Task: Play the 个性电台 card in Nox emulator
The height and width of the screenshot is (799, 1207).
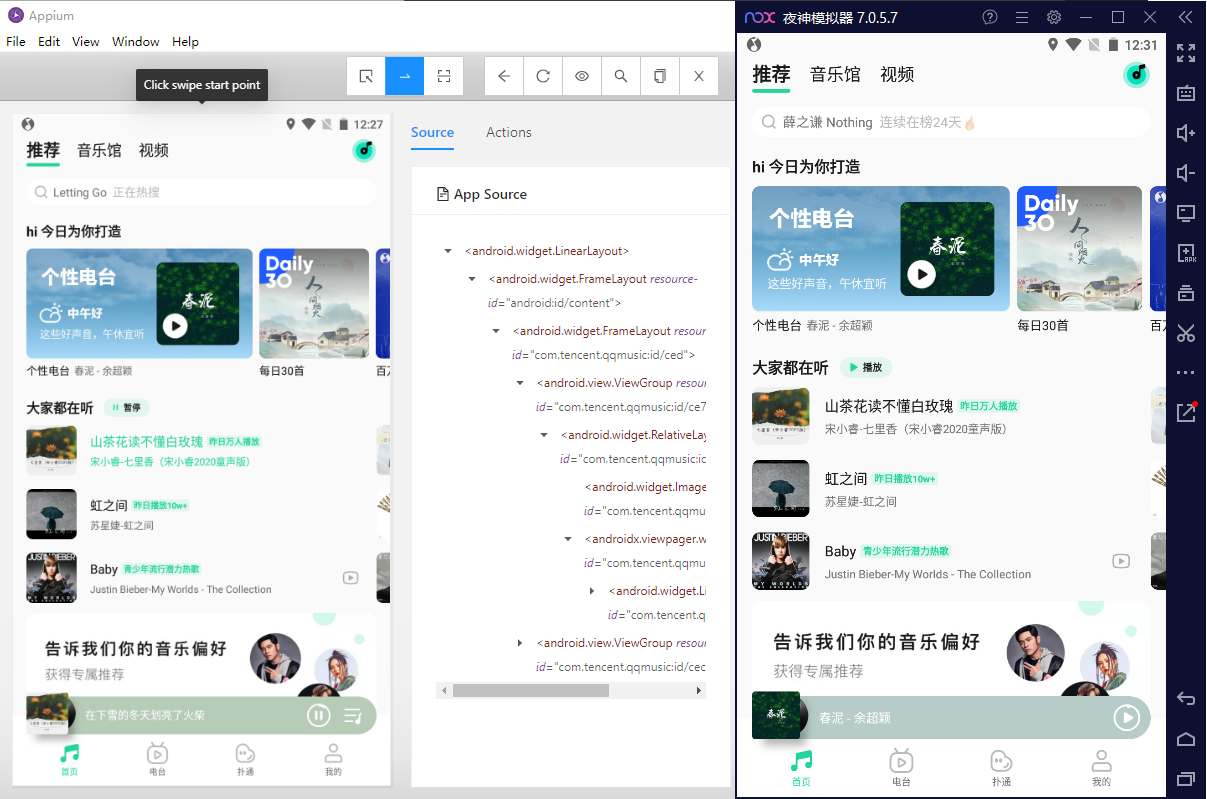Action: [921, 274]
